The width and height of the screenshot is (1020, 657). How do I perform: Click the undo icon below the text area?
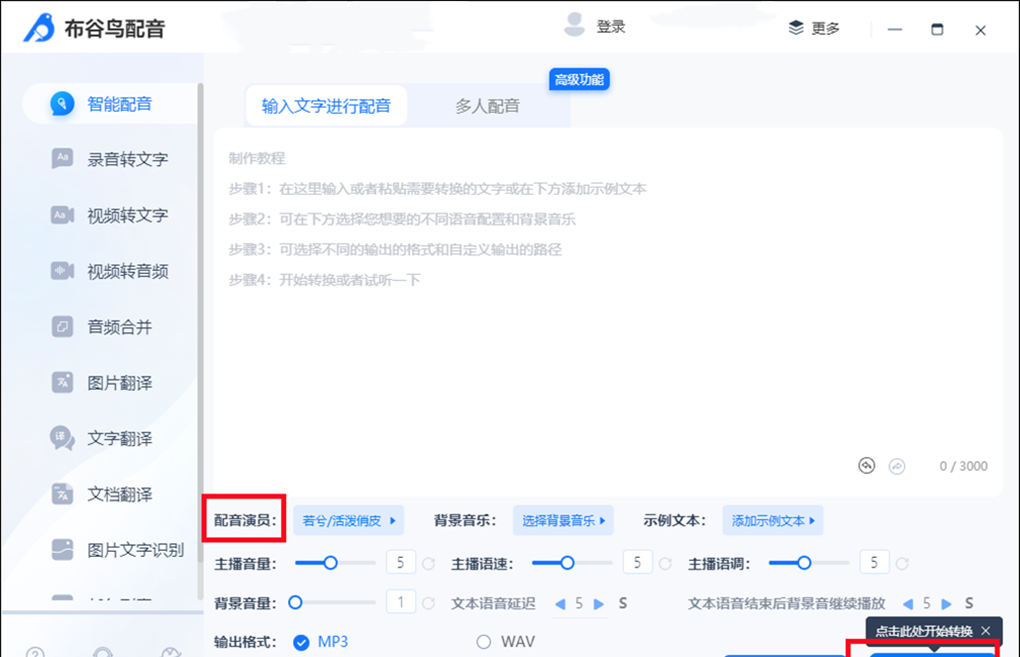[866, 466]
